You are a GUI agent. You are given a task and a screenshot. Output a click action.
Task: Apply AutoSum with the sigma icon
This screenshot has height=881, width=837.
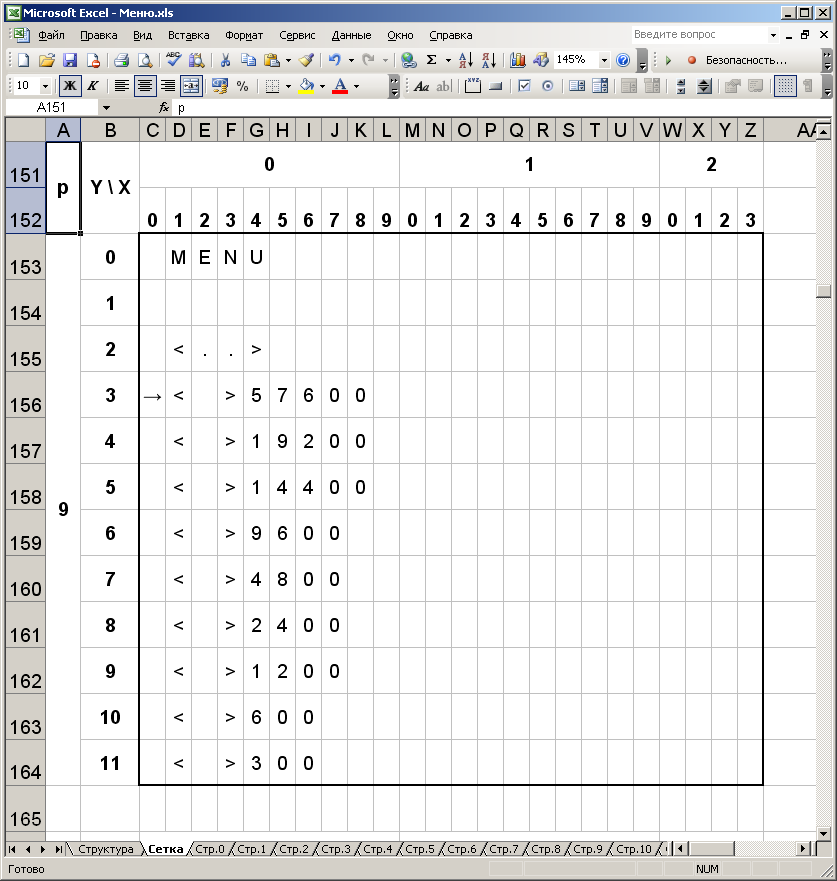[431, 60]
